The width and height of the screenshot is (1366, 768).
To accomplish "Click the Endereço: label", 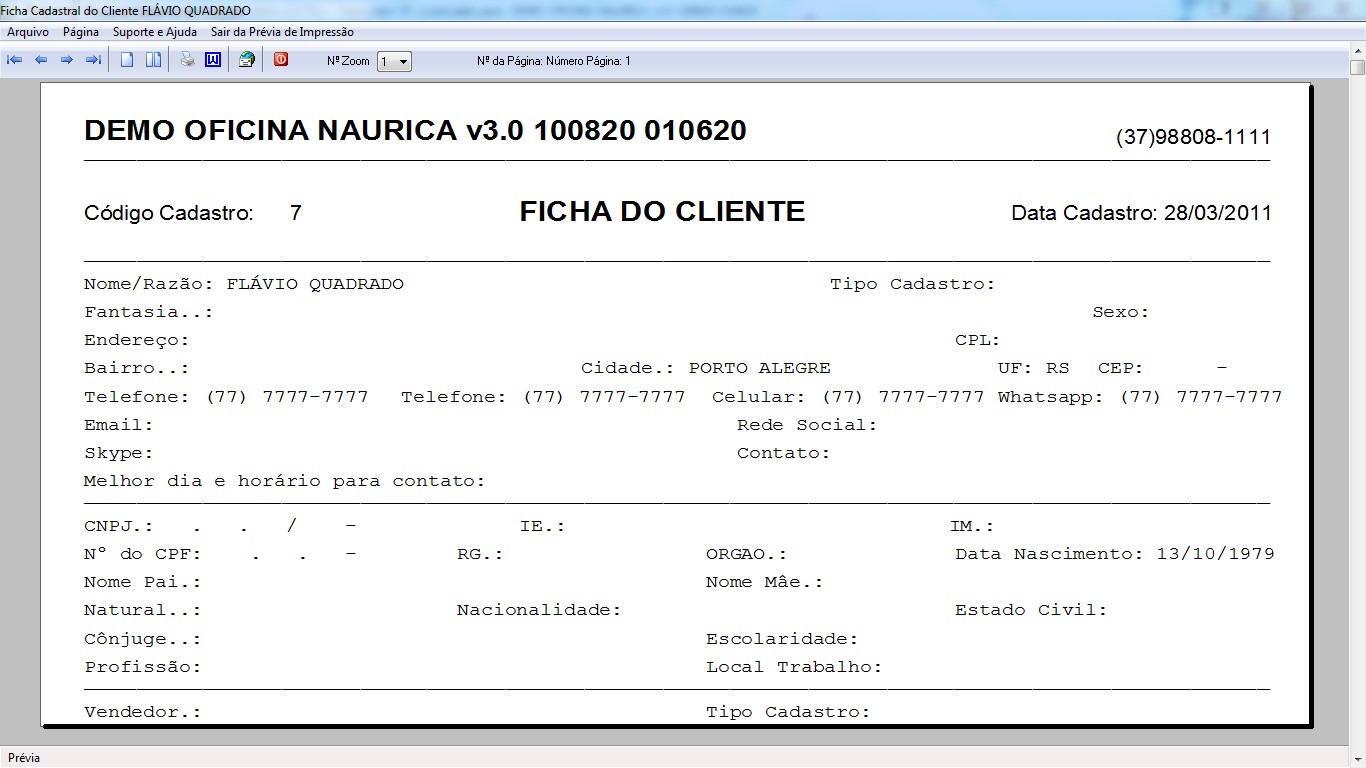I will click(137, 340).
